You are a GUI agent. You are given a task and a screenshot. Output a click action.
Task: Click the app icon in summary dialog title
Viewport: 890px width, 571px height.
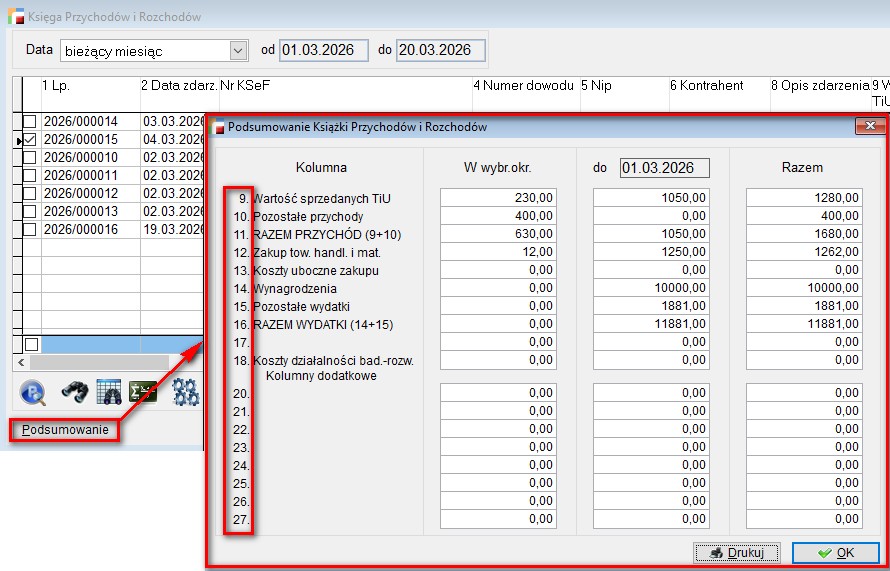click(x=218, y=127)
